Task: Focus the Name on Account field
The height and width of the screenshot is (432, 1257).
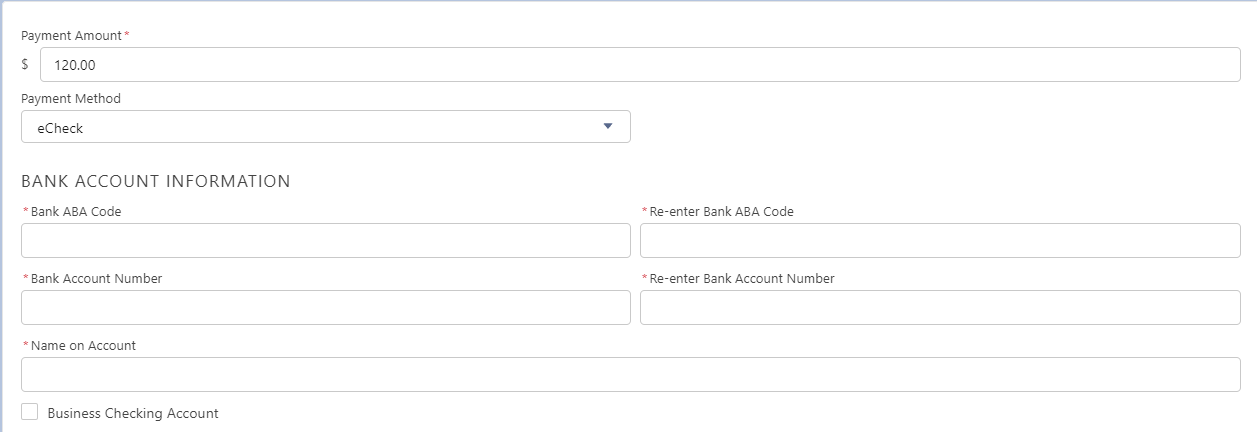Action: coord(630,374)
